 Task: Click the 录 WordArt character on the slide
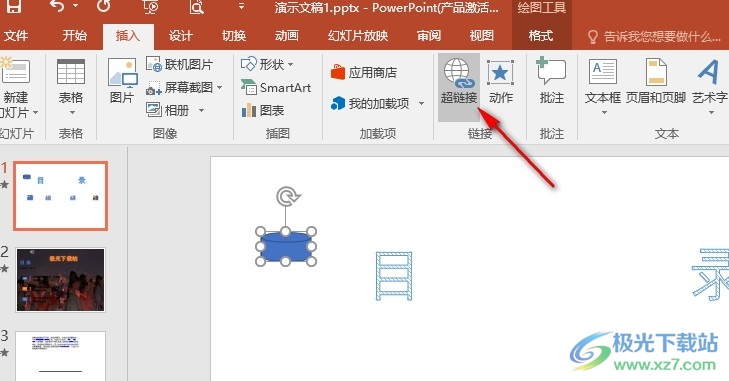710,274
